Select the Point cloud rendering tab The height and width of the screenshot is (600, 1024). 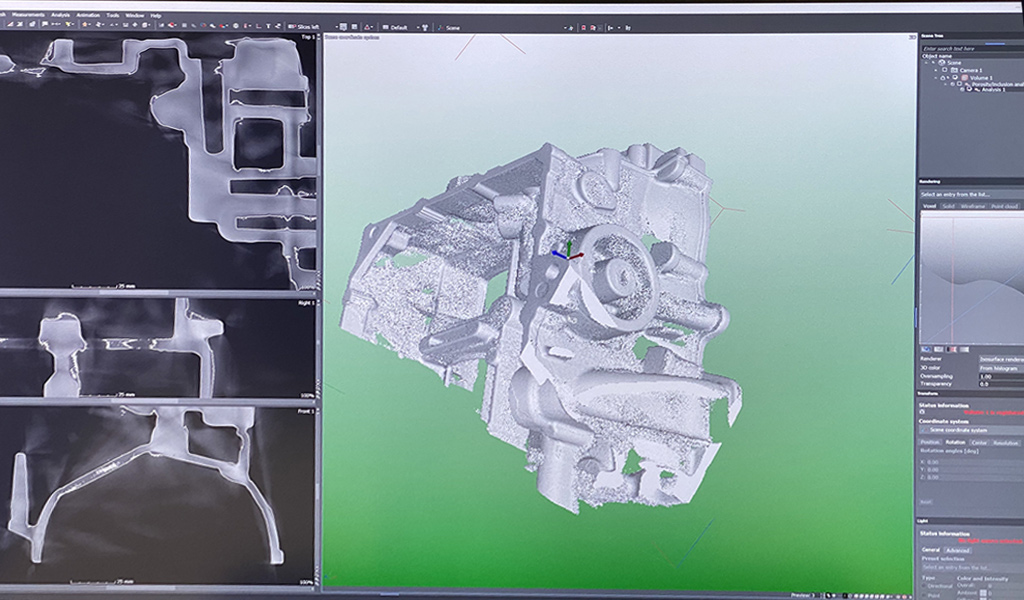(1003, 206)
